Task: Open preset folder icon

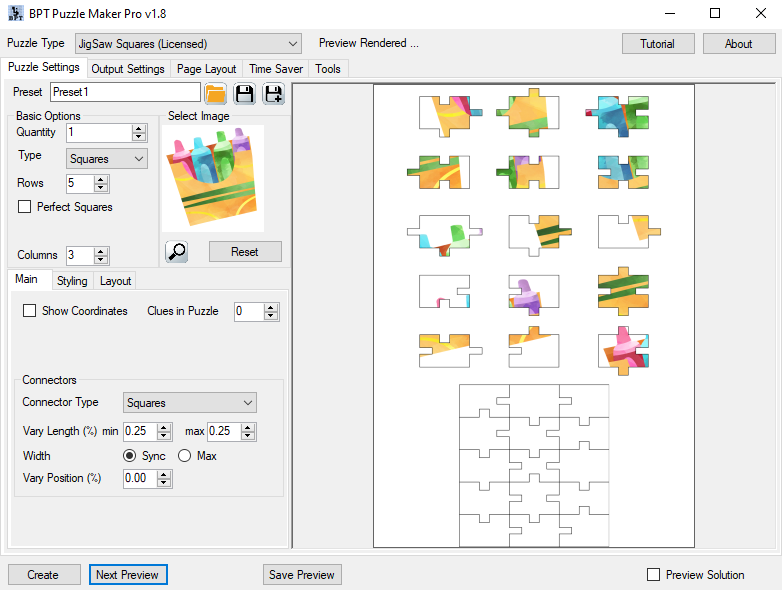Action: 215,93
